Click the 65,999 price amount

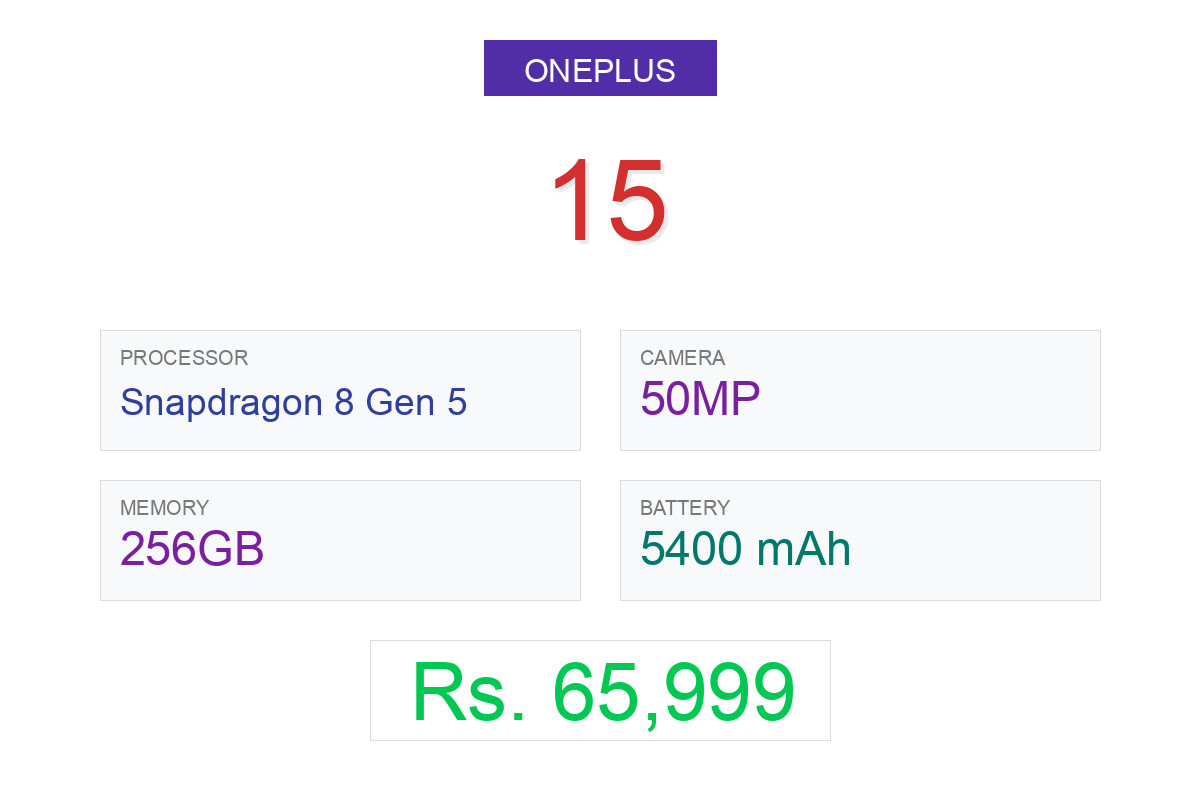[674, 692]
